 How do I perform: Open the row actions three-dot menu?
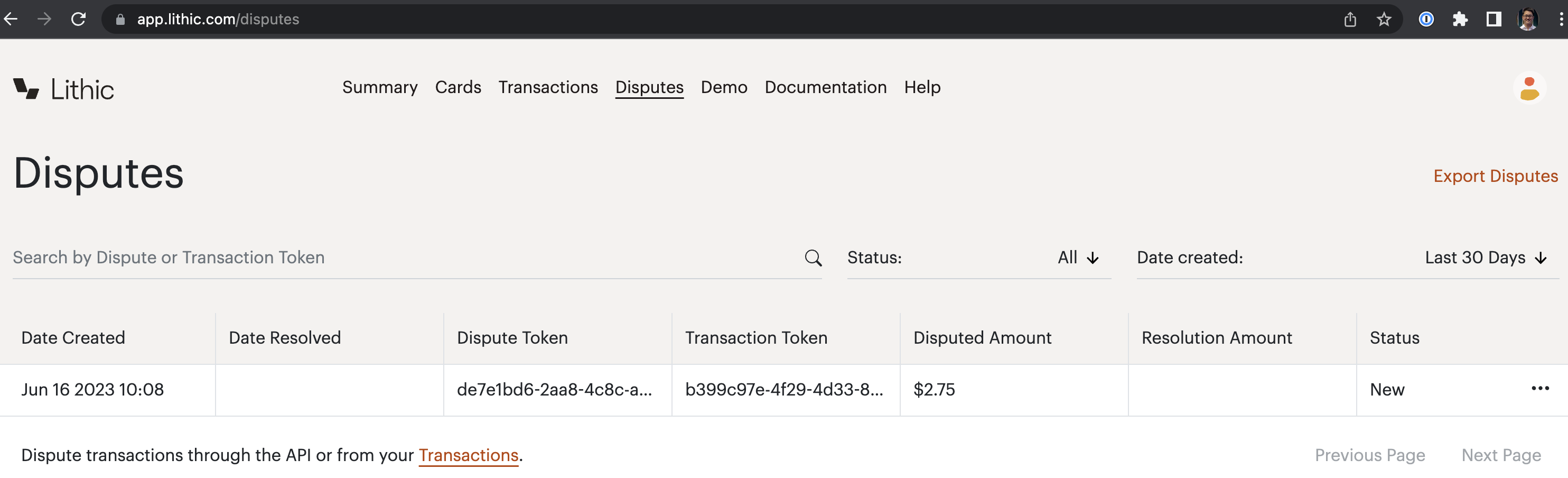click(x=1541, y=389)
